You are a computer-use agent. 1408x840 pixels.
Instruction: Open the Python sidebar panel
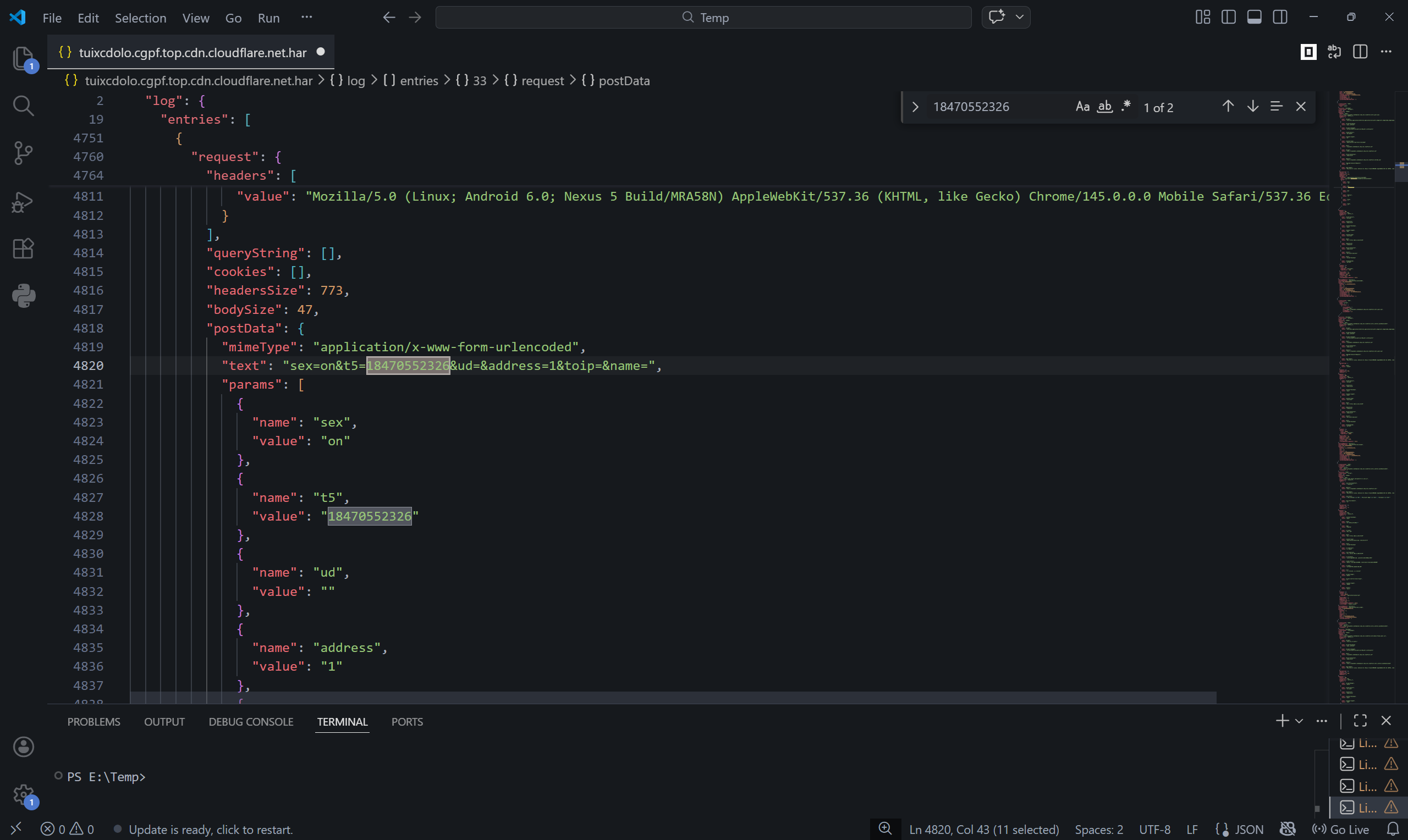click(x=23, y=295)
